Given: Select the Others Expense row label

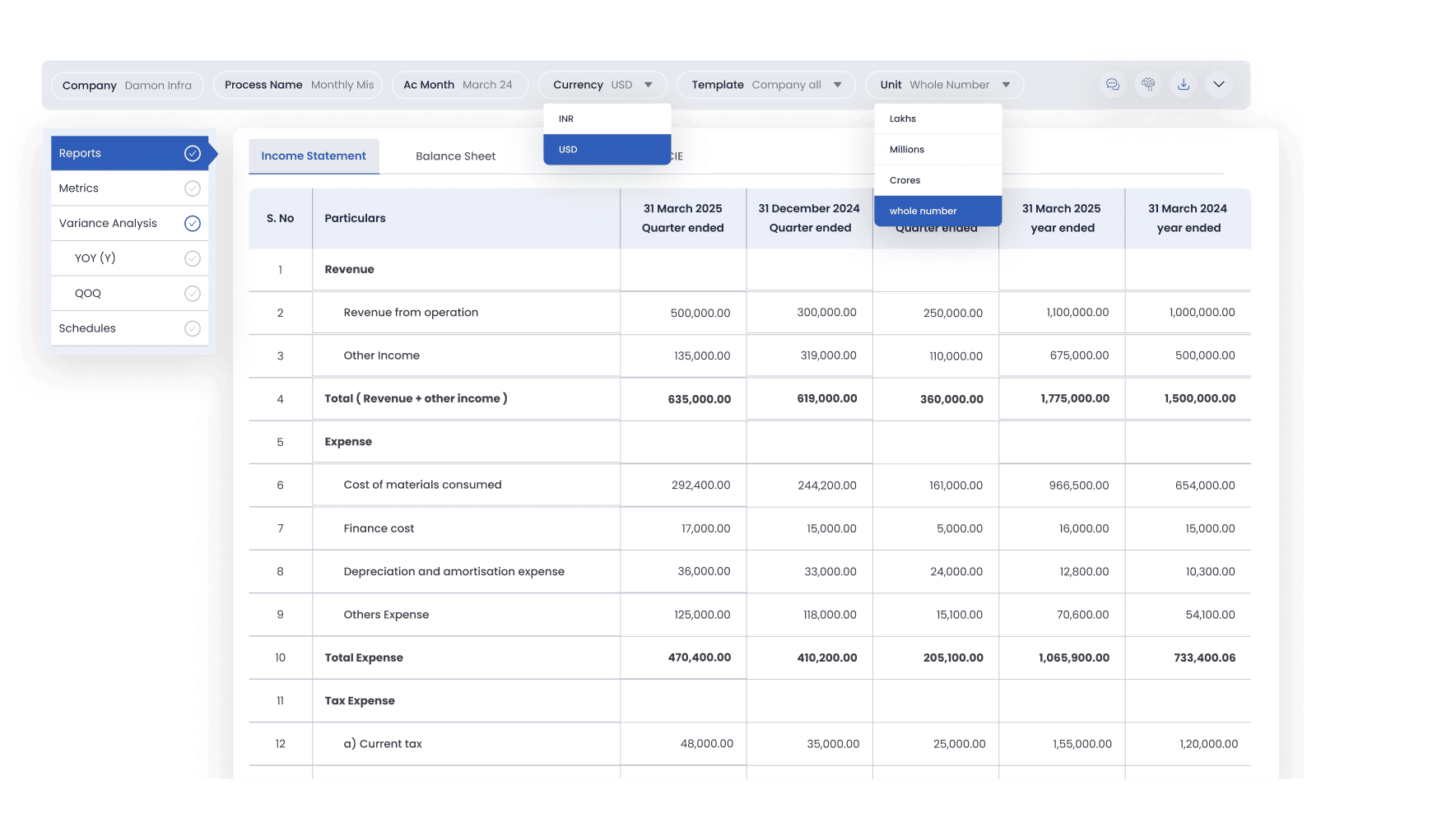Looking at the screenshot, I should [x=386, y=615].
